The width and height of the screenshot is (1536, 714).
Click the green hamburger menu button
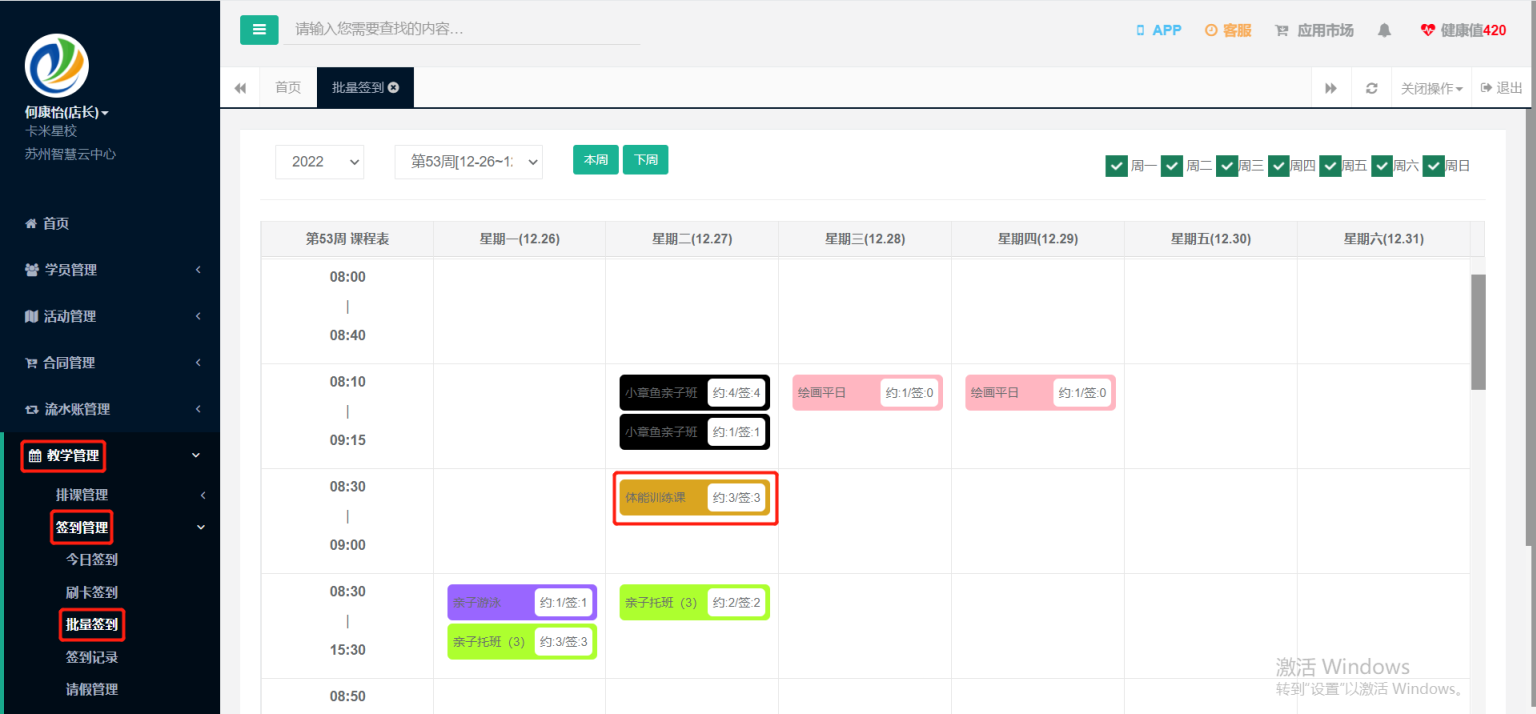coord(259,30)
